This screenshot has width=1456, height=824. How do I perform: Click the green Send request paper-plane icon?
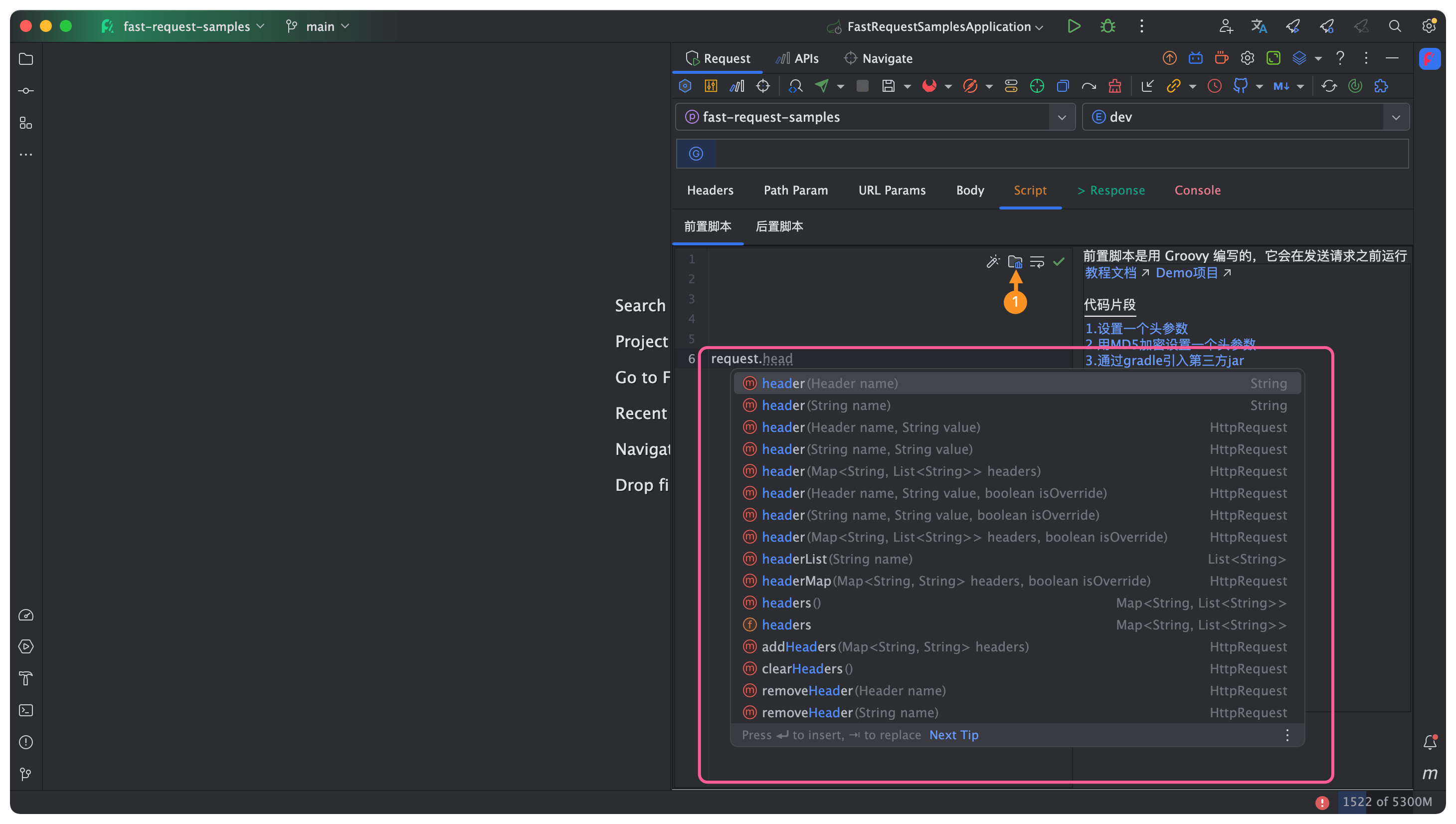(x=822, y=86)
